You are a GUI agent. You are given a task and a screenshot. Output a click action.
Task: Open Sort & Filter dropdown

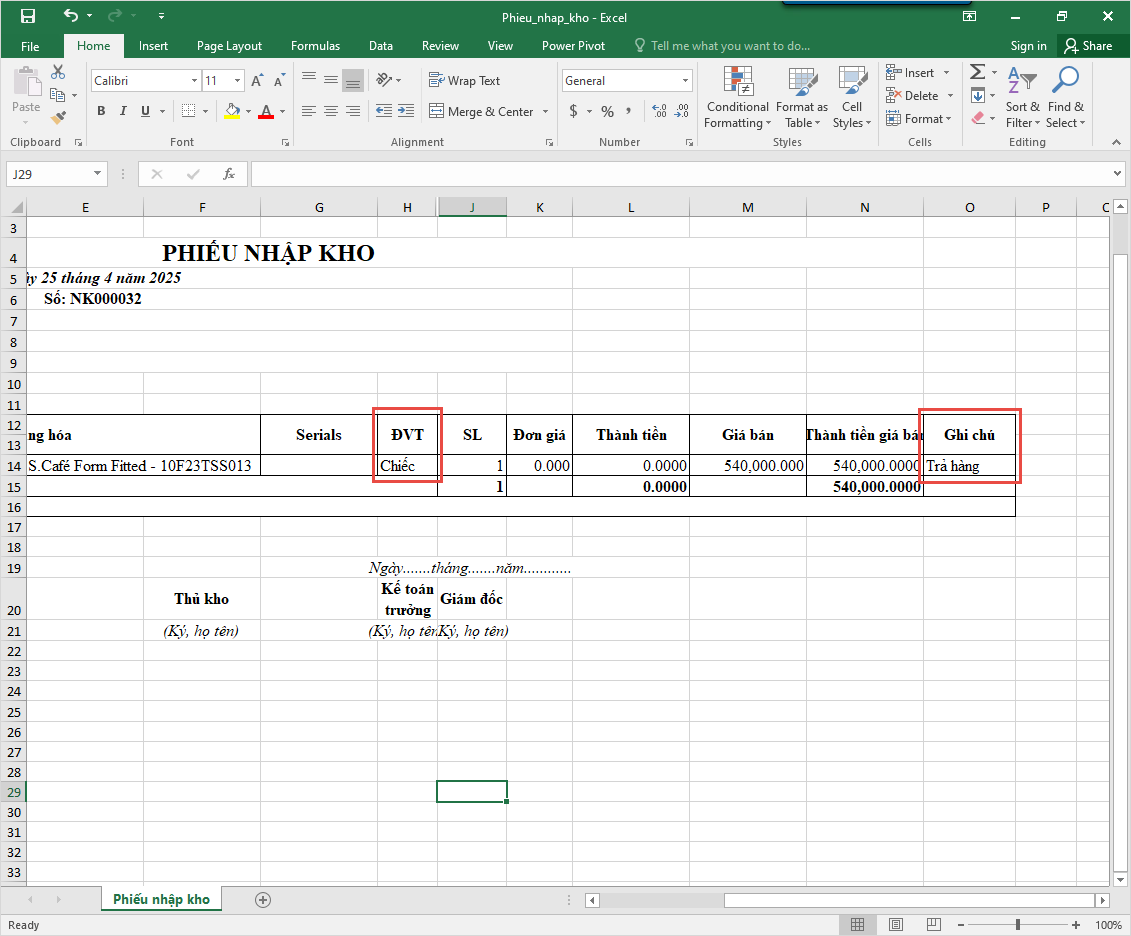[x=1022, y=97]
